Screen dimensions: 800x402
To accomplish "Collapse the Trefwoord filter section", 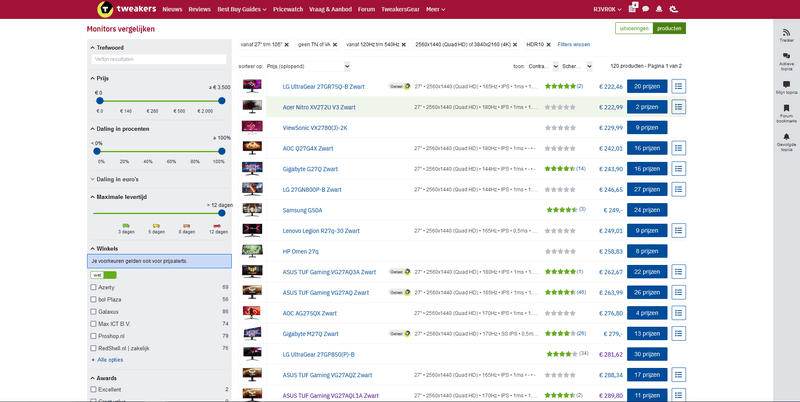I will pos(108,48).
